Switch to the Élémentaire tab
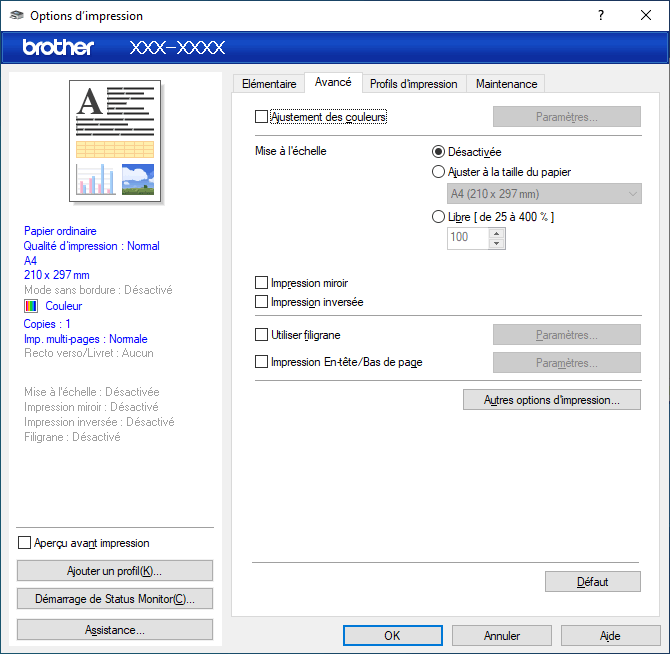This screenshot has height=654, width=670. coord(269,84)
